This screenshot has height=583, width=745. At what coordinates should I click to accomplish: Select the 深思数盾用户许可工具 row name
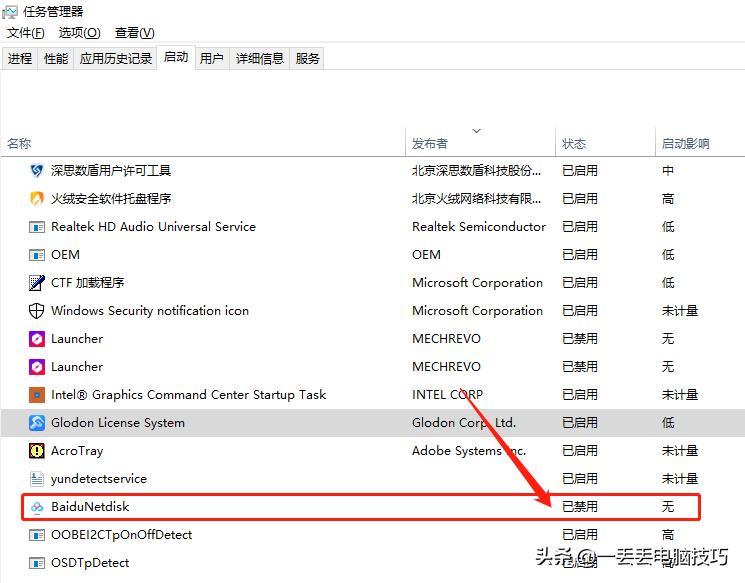click(x=111, y=171)
